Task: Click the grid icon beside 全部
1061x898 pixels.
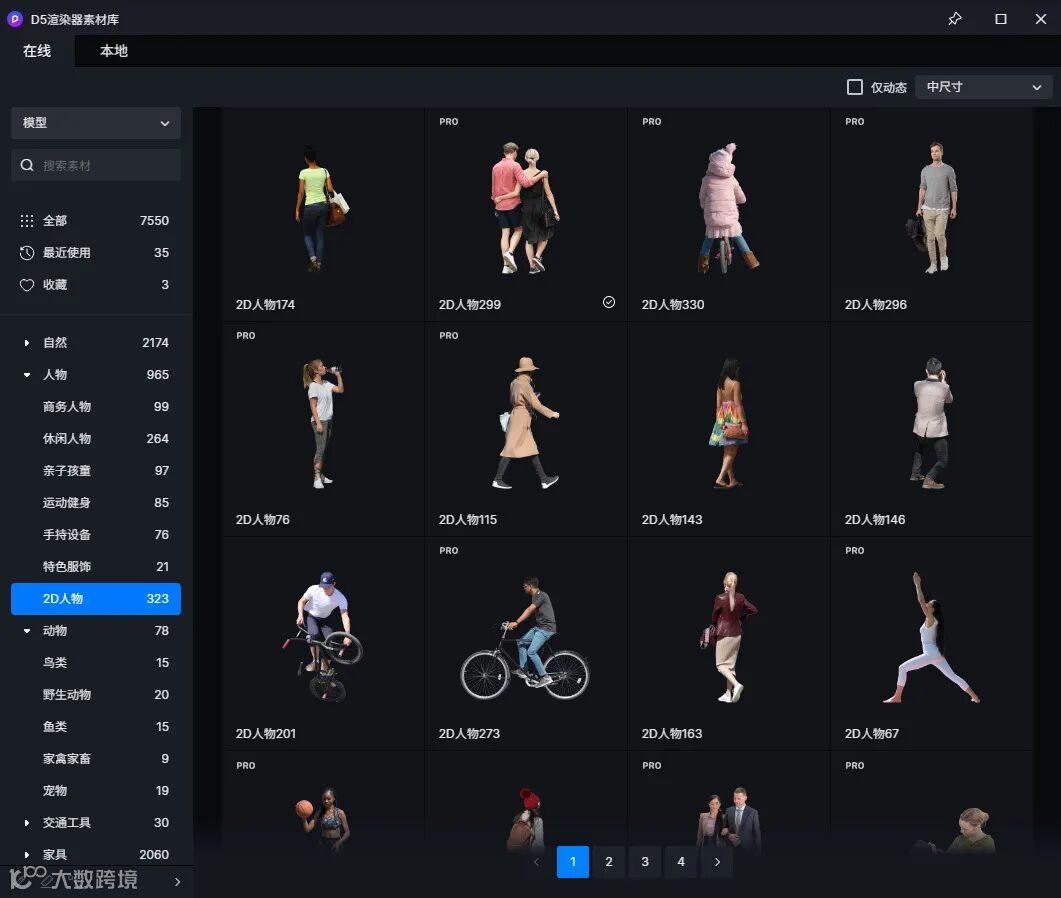Action: pyautogui.click(x=27, y=221)
